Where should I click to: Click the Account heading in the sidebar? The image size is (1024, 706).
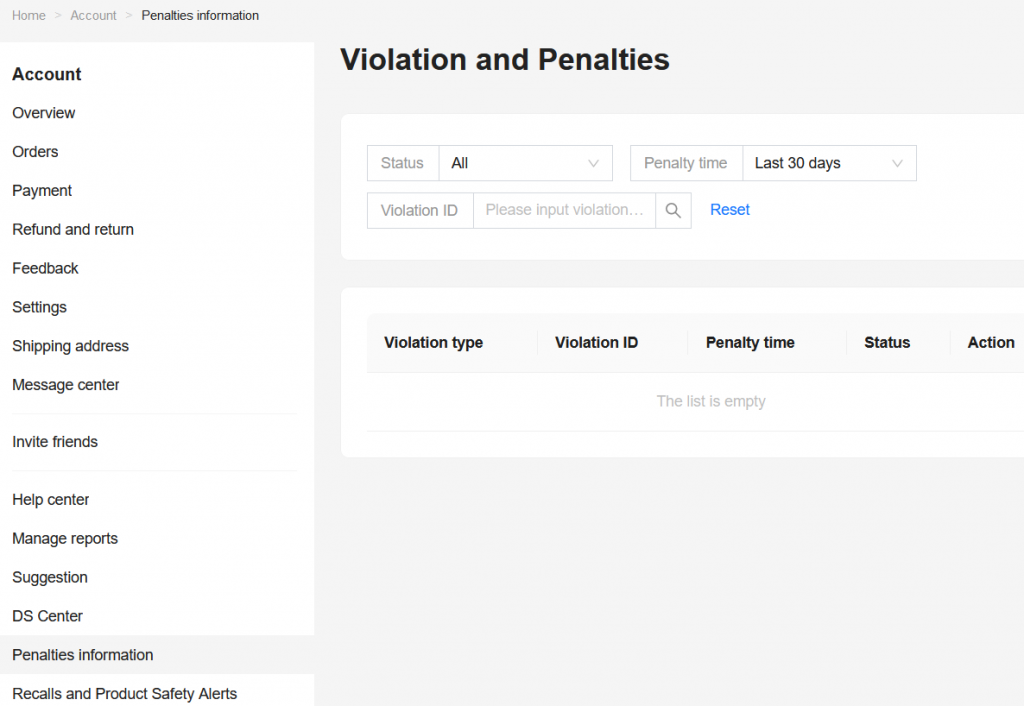47,74
